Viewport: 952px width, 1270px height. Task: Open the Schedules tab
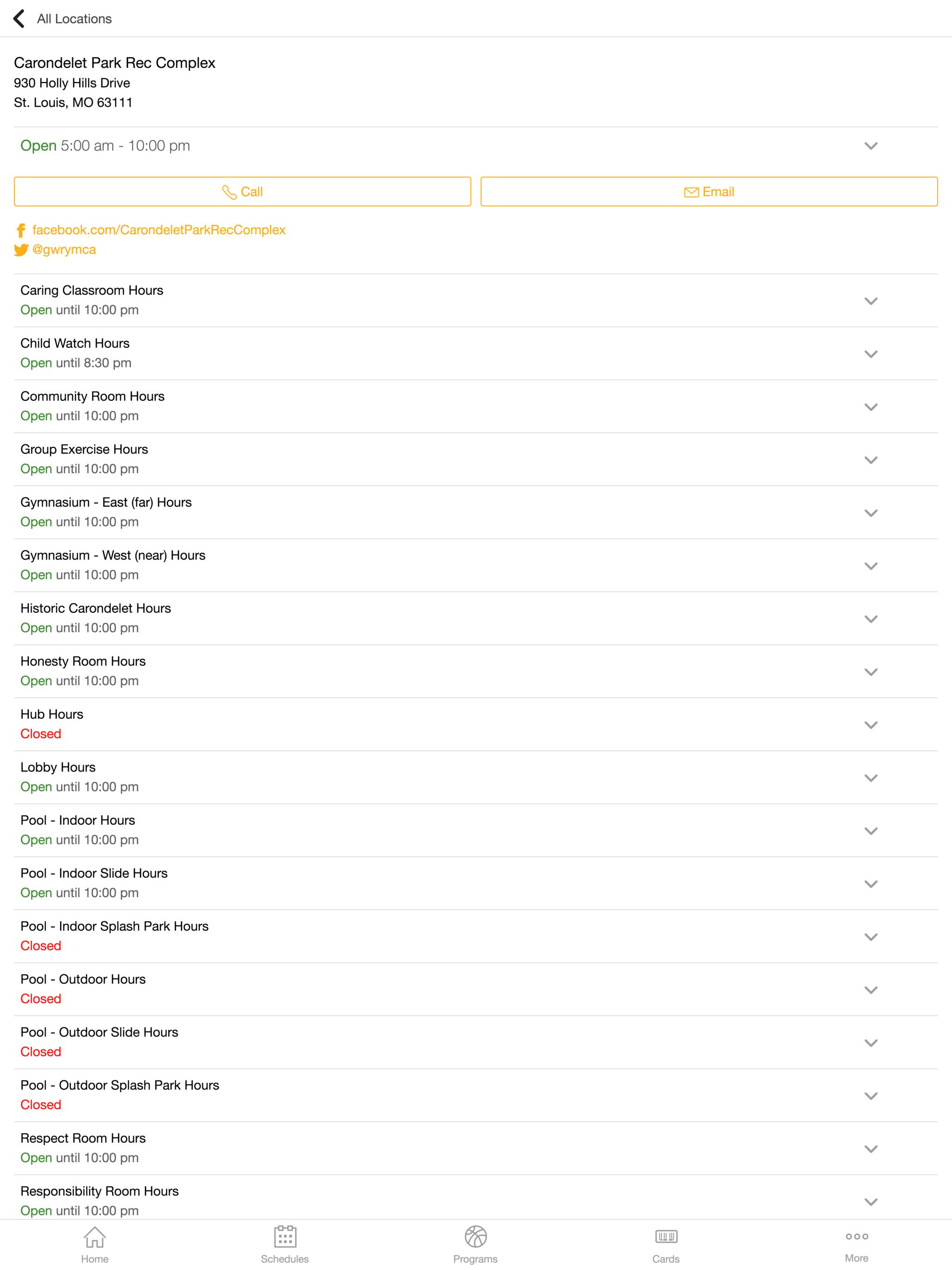coord(285,1244)
